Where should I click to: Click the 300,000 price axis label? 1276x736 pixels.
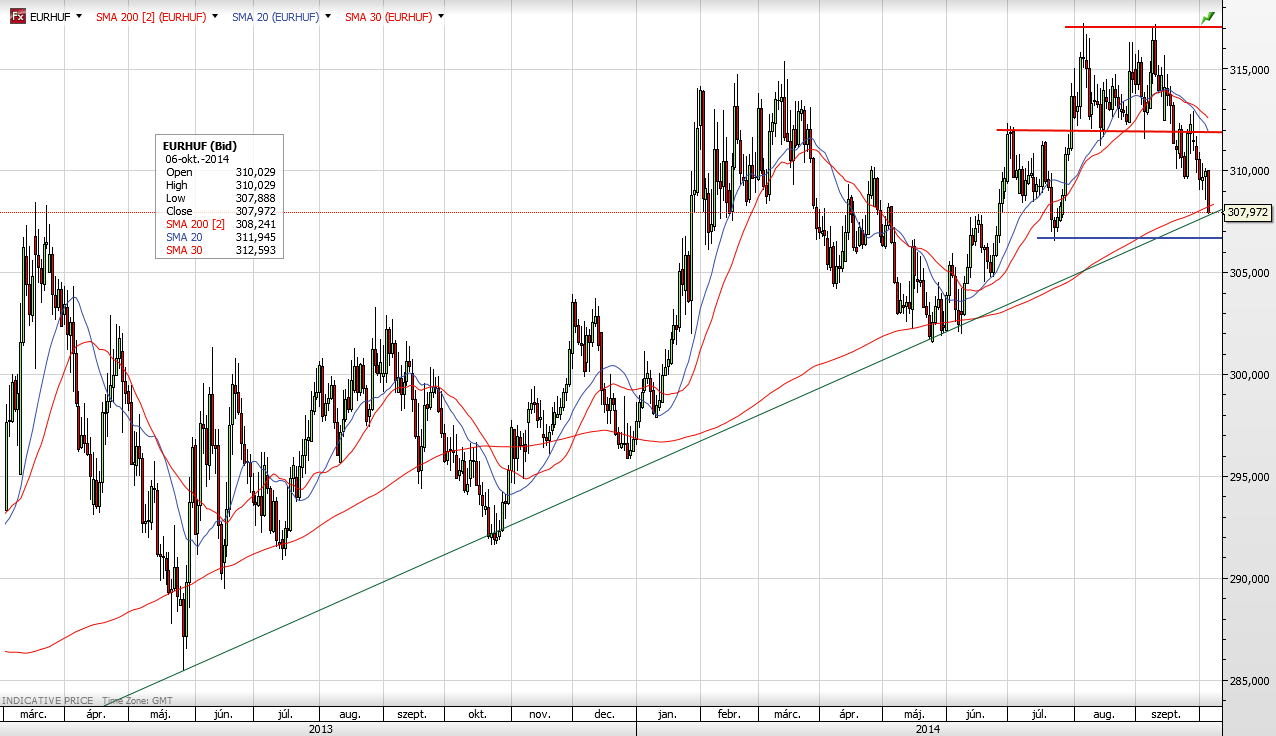[1252, 375]
